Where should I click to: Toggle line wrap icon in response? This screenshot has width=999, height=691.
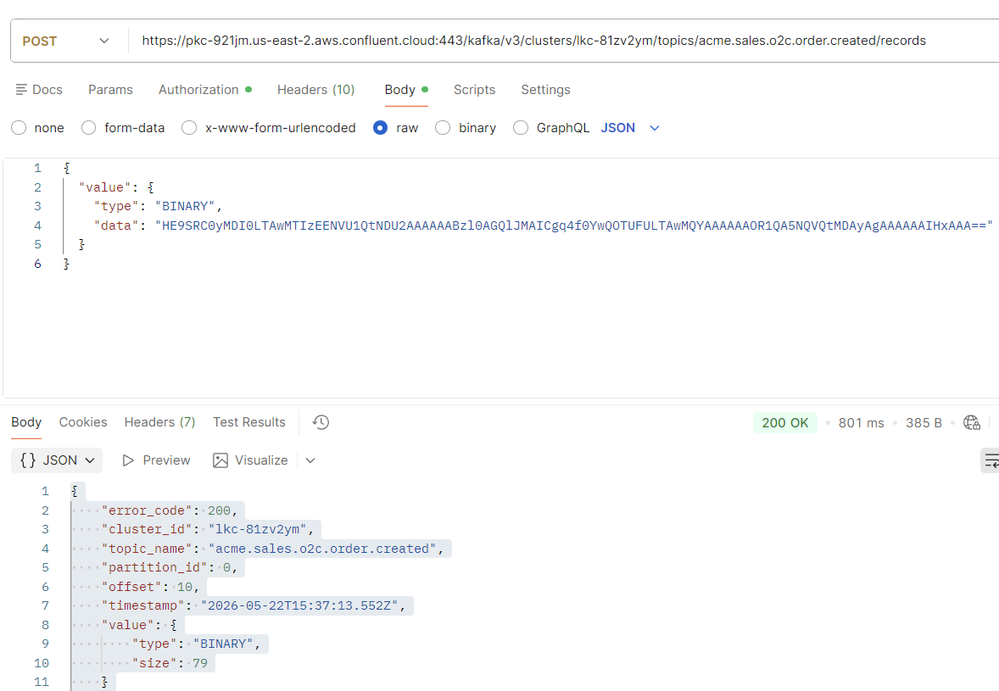tap(991, 460)
